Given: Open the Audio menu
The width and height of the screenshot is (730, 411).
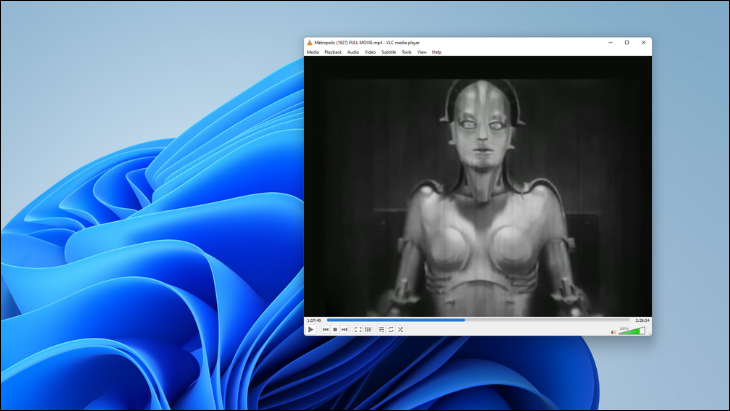Looking at the screenshot, I should [353, 52].
